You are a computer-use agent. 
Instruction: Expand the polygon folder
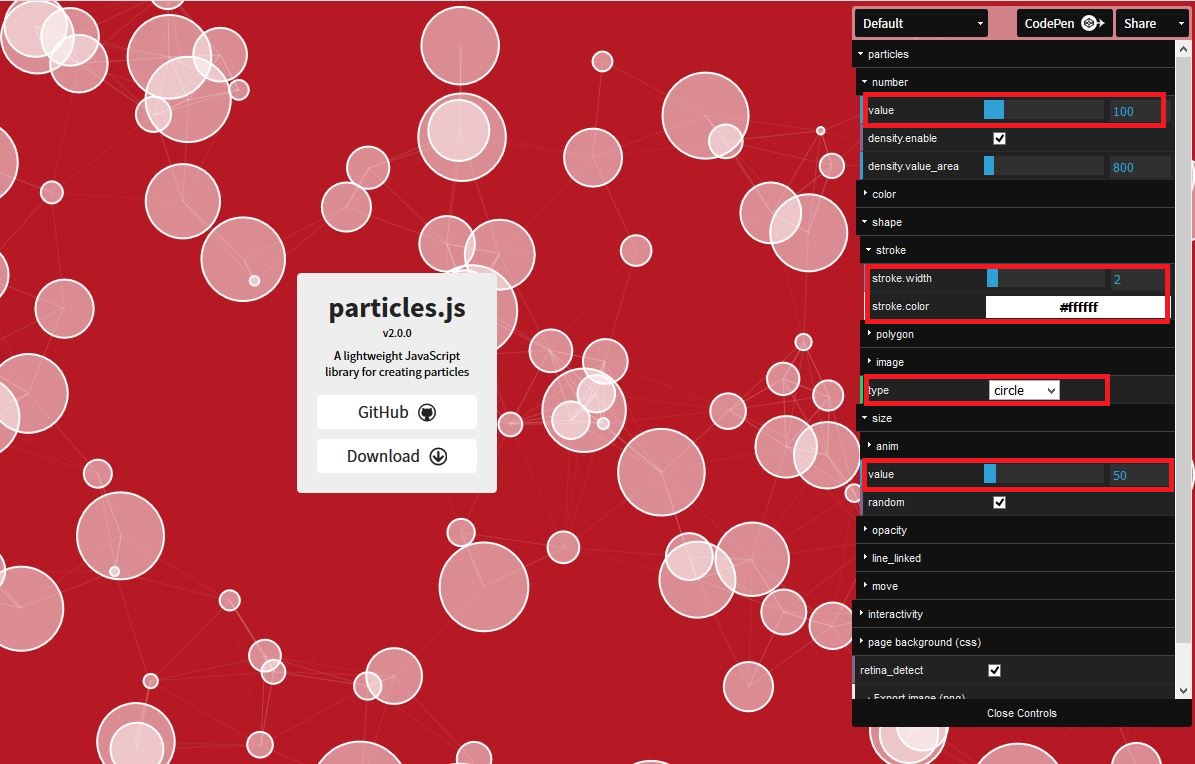click(1019, 334)
